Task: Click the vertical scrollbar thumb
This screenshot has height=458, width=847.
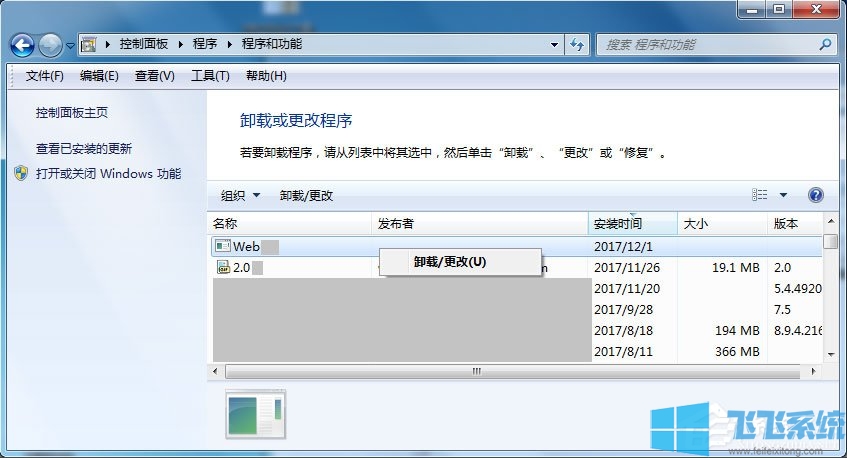Action: (x=831, y=241)
